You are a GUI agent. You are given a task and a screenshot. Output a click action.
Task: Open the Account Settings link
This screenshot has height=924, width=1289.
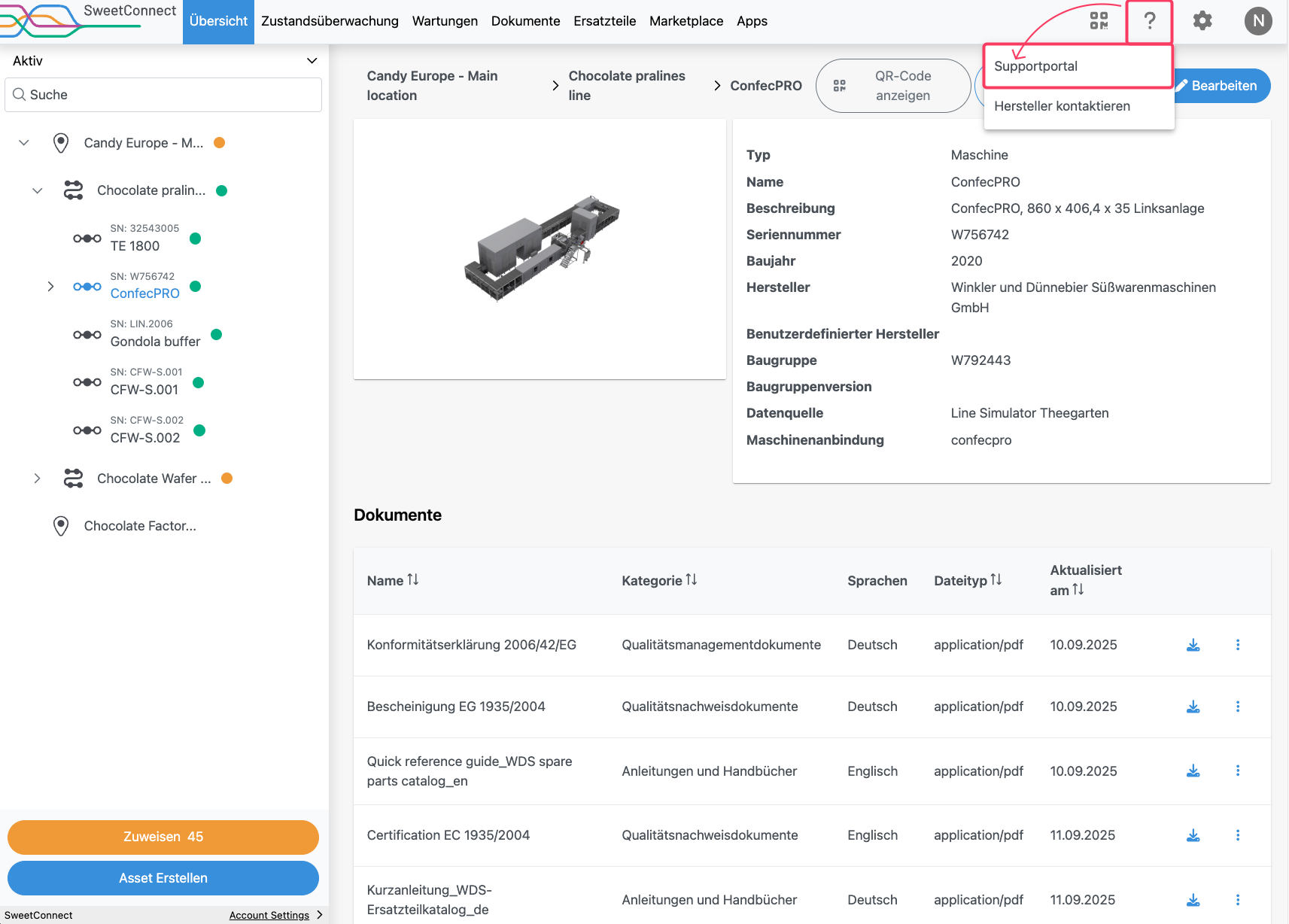tap(269, 915)
